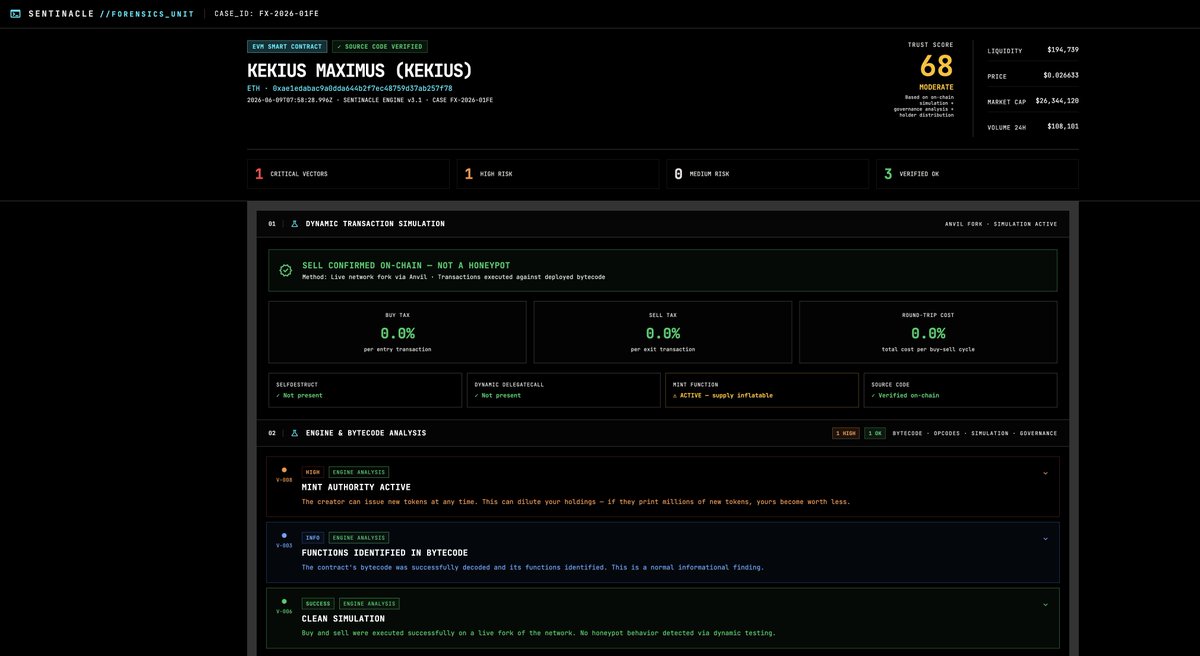
Task: Click the Engine Analysis tag on Clean Simulation finding
Action: click(369, 603)
